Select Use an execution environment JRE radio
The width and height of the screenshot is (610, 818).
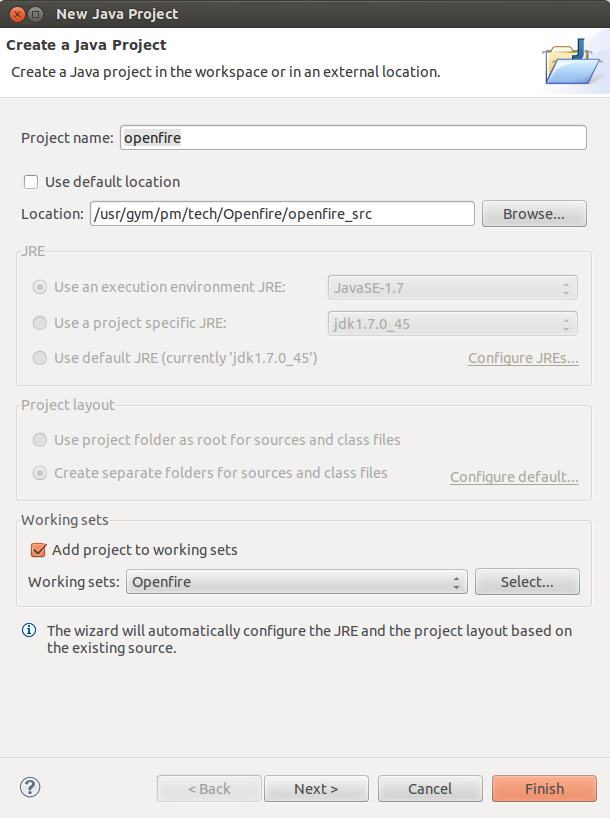click(40, 287)
